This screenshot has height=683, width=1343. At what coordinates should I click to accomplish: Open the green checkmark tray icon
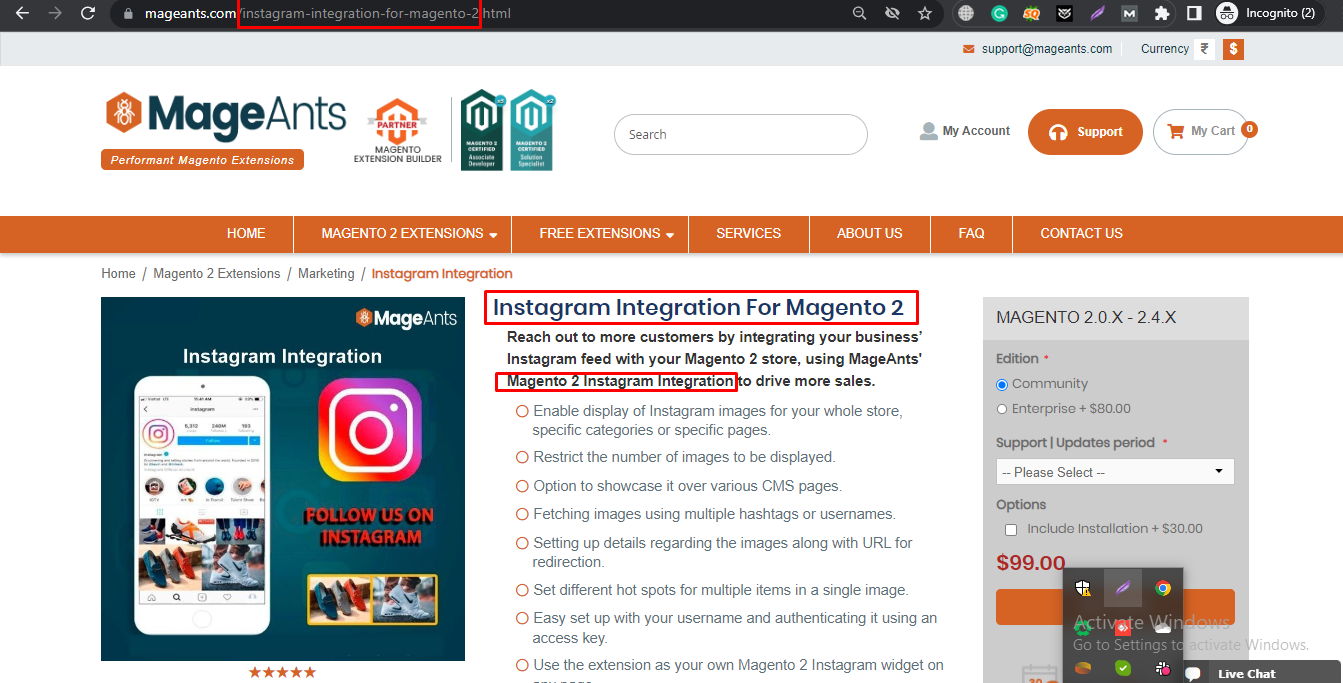tap(1123, 668)
